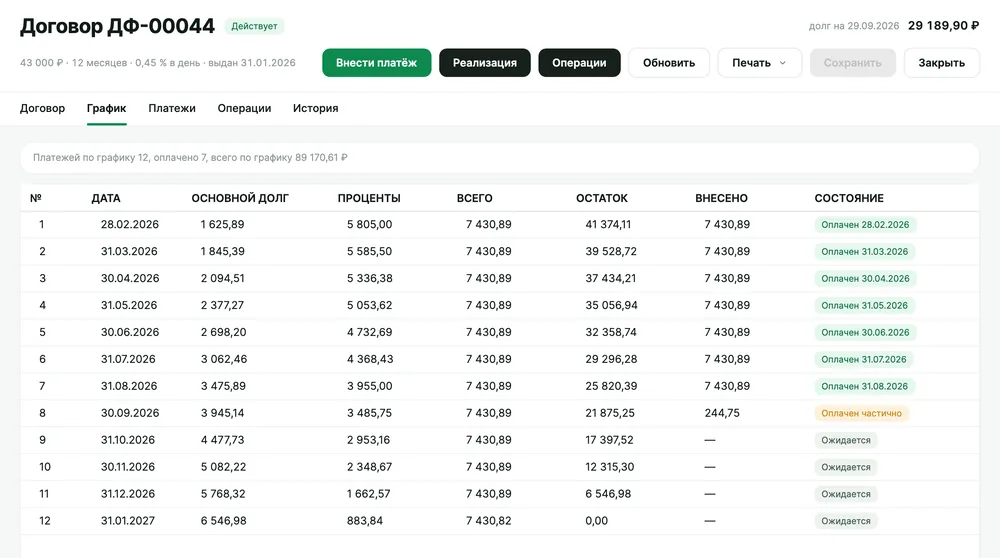This screenshot has height=558, width=1000.
Task: Click Ожидается status in row 12
Action: [x=846, y=521]
